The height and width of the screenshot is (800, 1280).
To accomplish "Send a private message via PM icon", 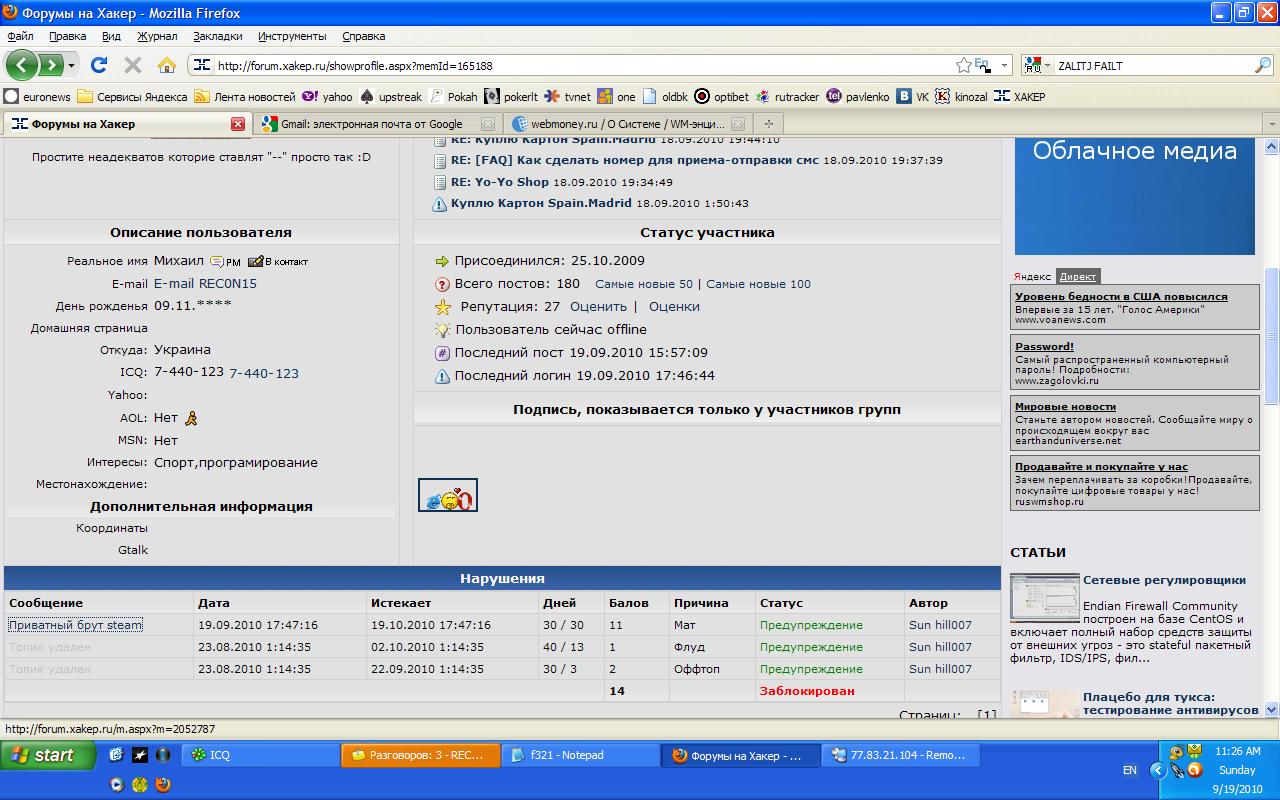I will (225, 261).
